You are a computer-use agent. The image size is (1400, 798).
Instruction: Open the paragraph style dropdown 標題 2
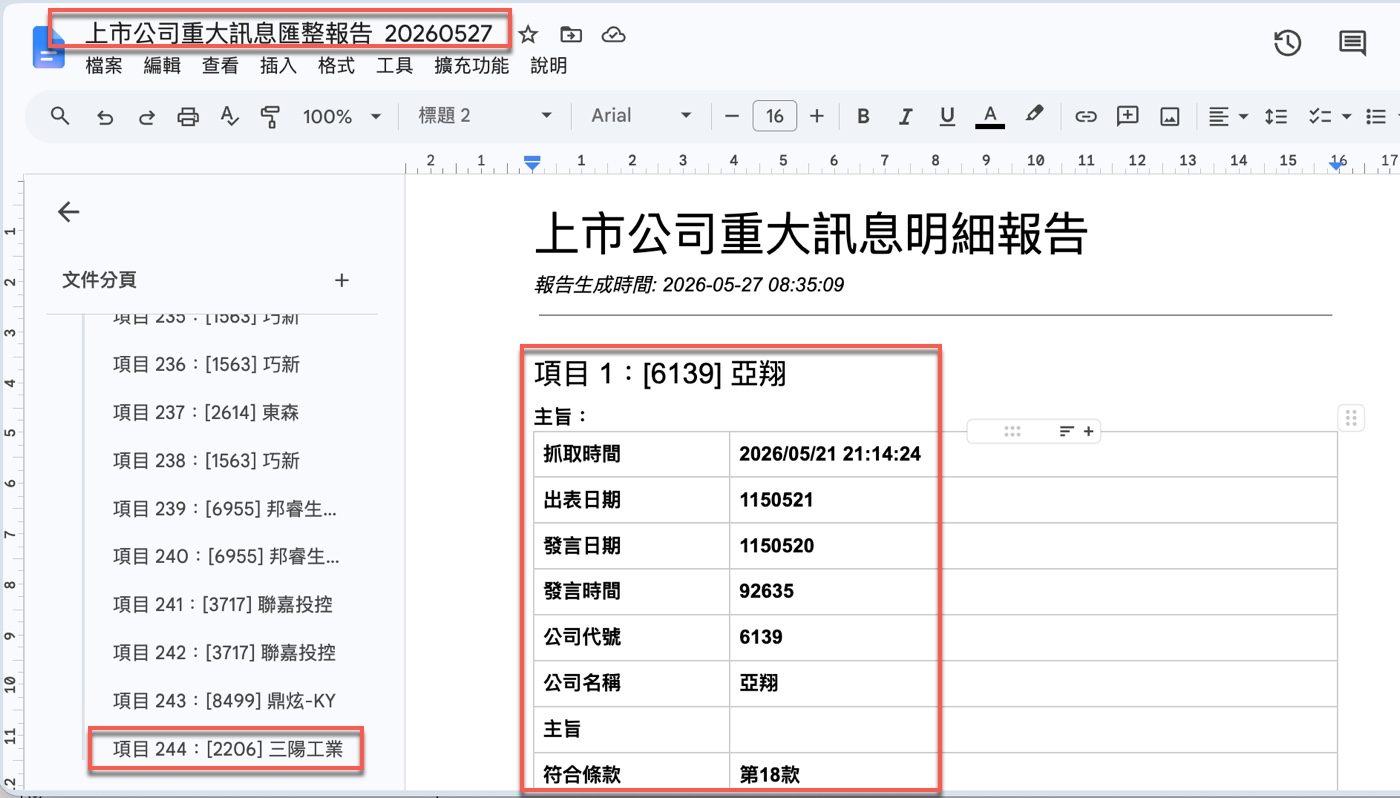(485, 116)
